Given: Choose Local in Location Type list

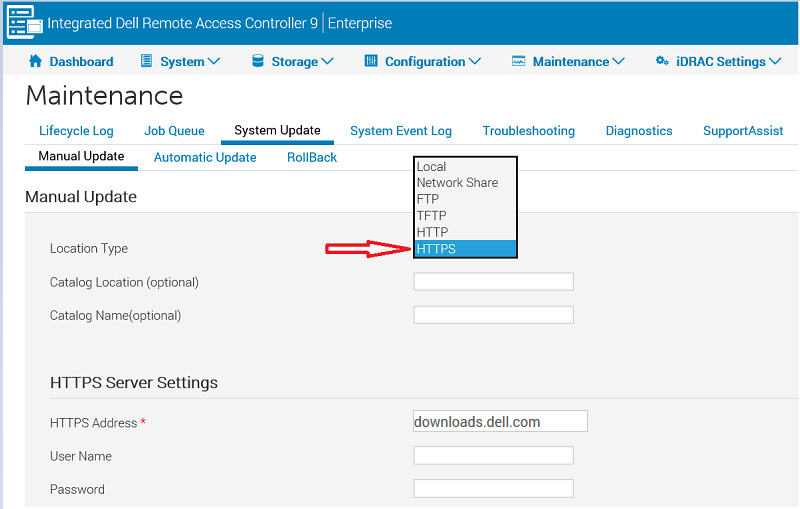Looking at the screenshot, I should pyautogui.click(x=465, y=167).
